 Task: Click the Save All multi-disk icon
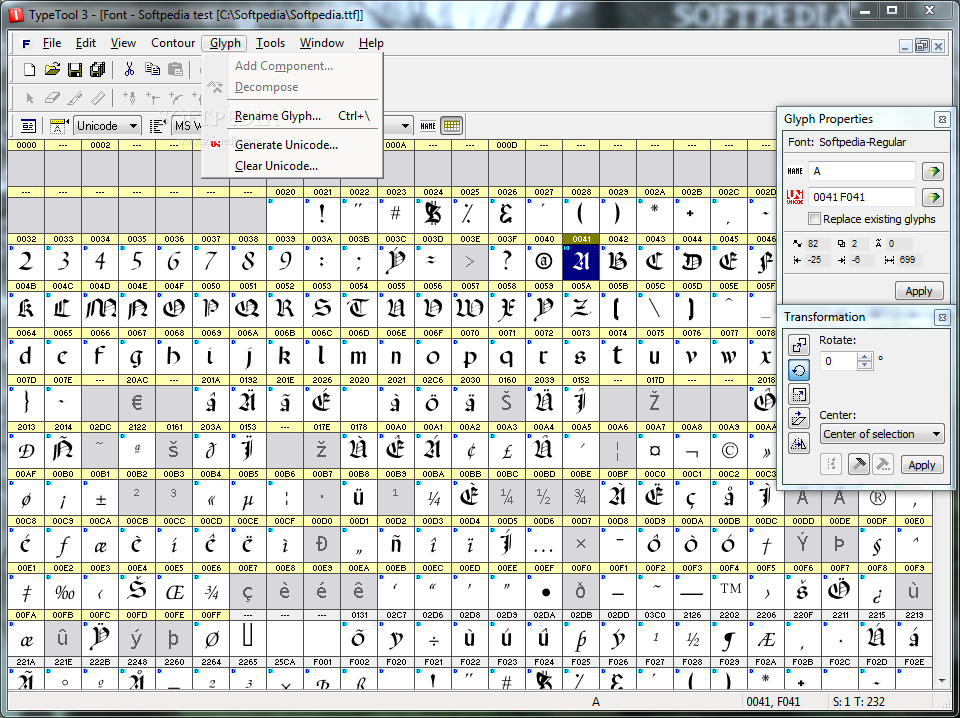point(97,70)
